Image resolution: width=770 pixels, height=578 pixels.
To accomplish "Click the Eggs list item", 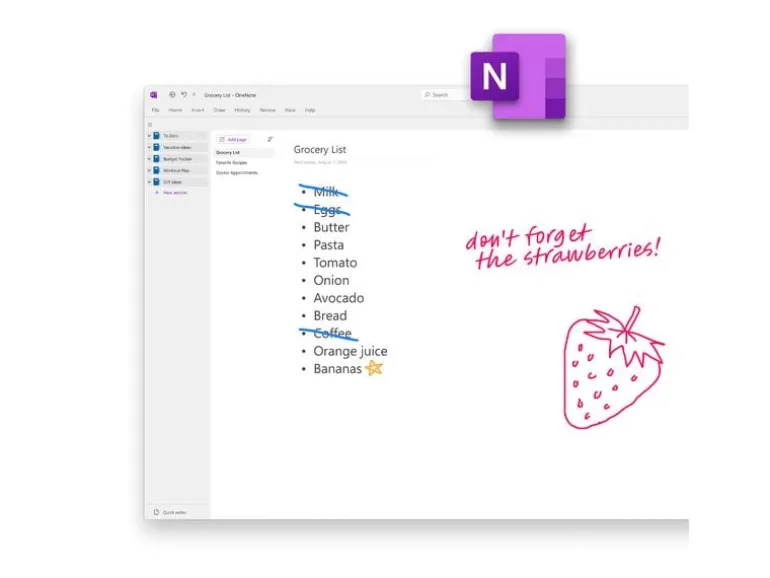I will click(x=327, y=210).
